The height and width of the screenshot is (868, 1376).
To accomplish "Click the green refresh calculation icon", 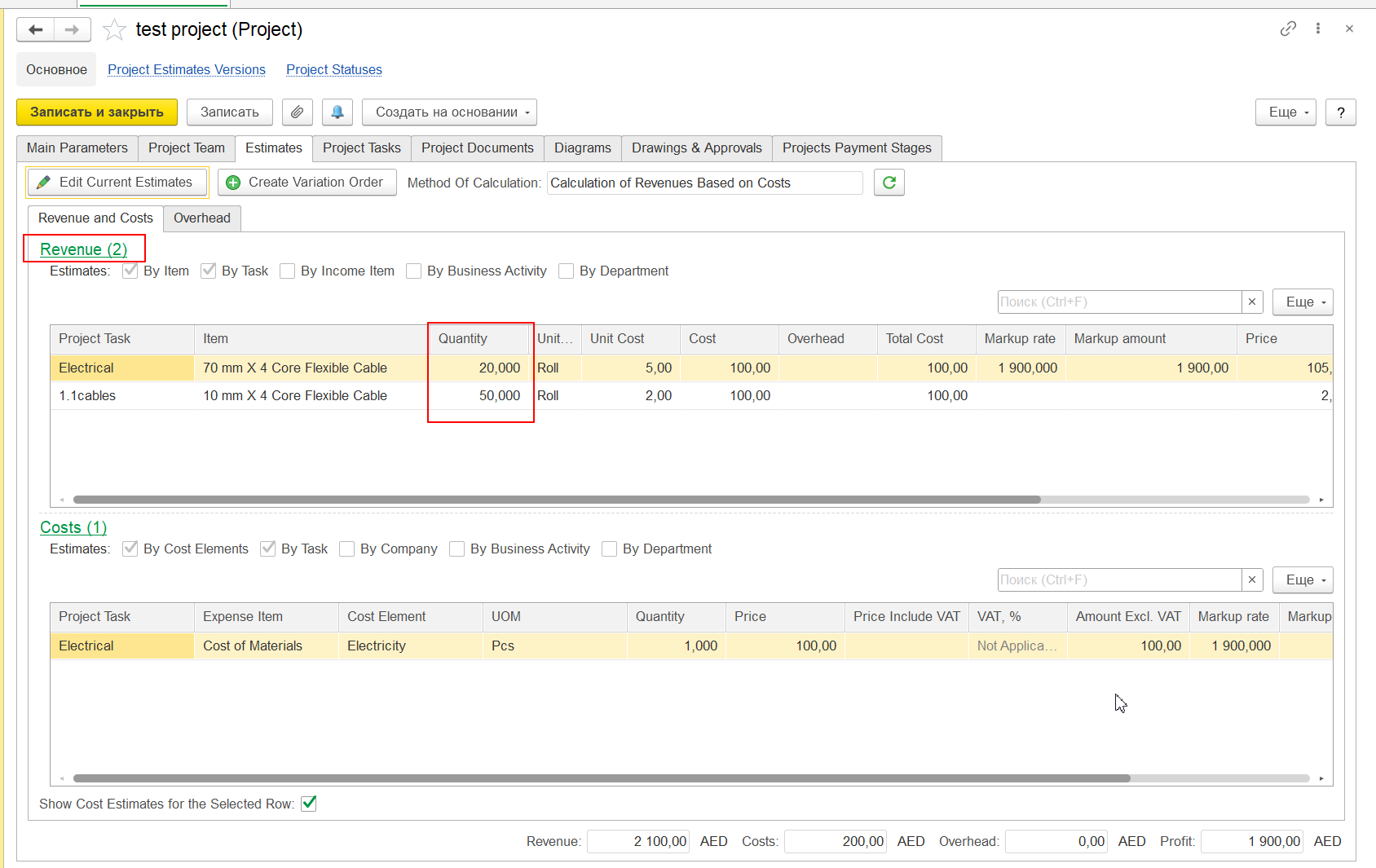I will 889,183.
